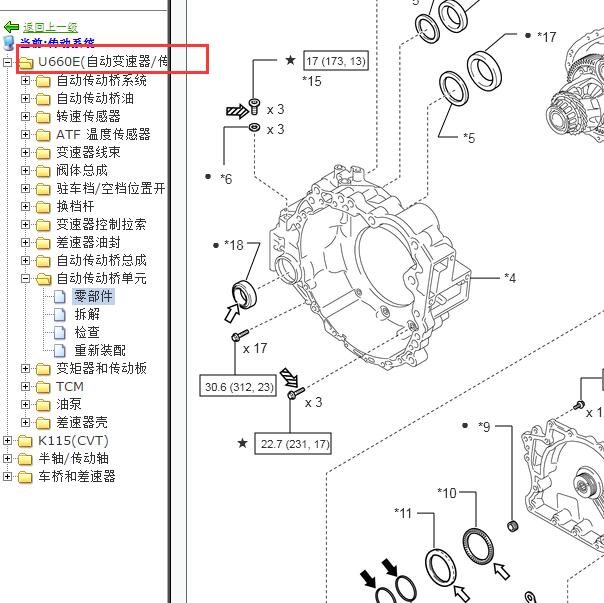Click the 换档杆 folder icon
The width and height of the screenshot is (604, 603).
(43, 207)
